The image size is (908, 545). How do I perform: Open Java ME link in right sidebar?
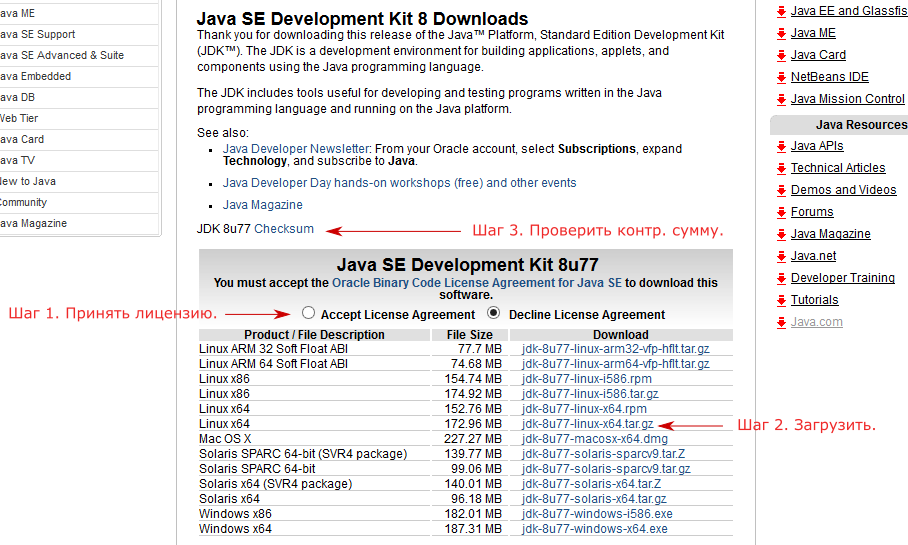813,33
